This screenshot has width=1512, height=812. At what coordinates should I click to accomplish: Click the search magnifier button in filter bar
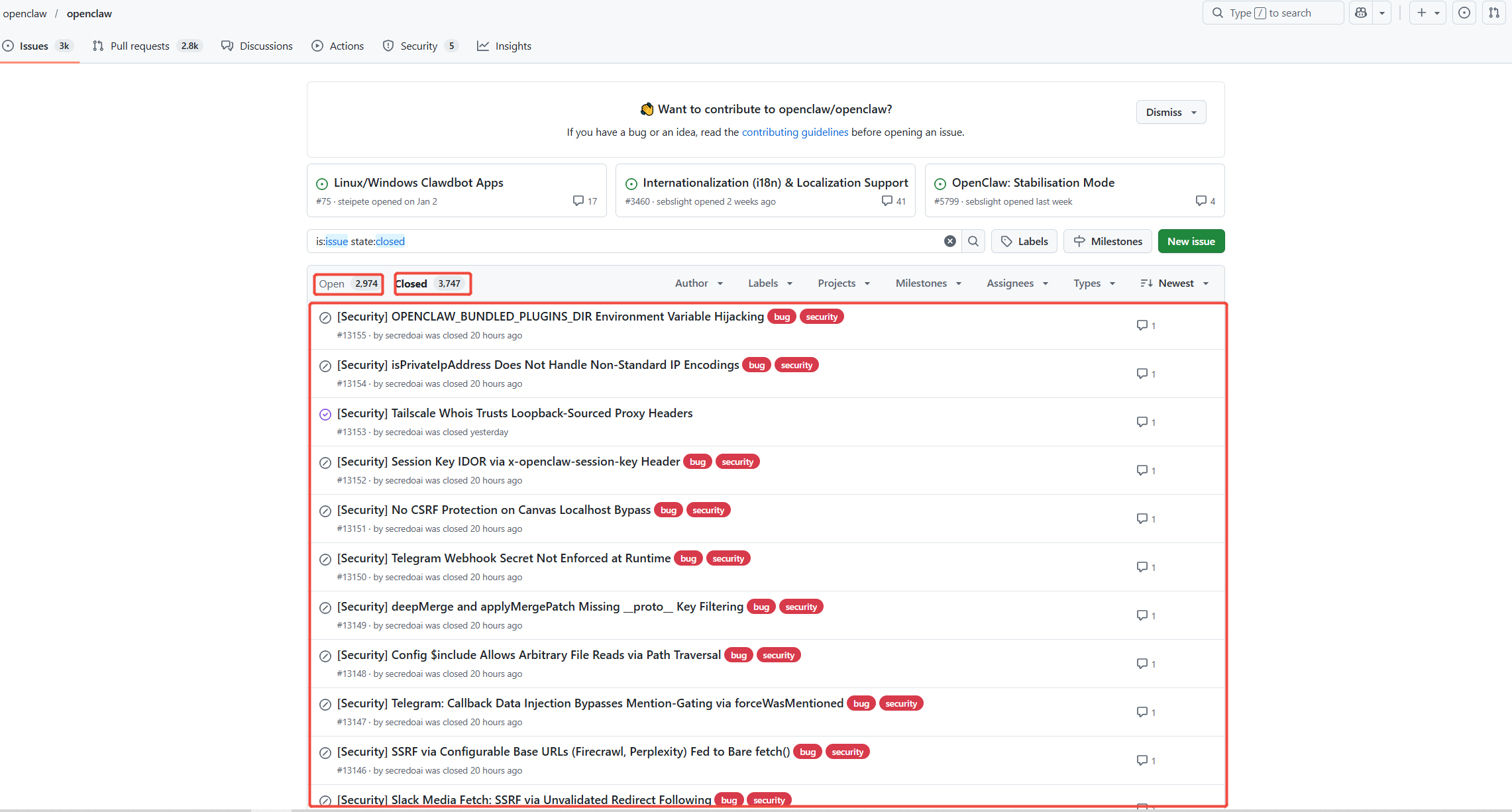[973, 241]
